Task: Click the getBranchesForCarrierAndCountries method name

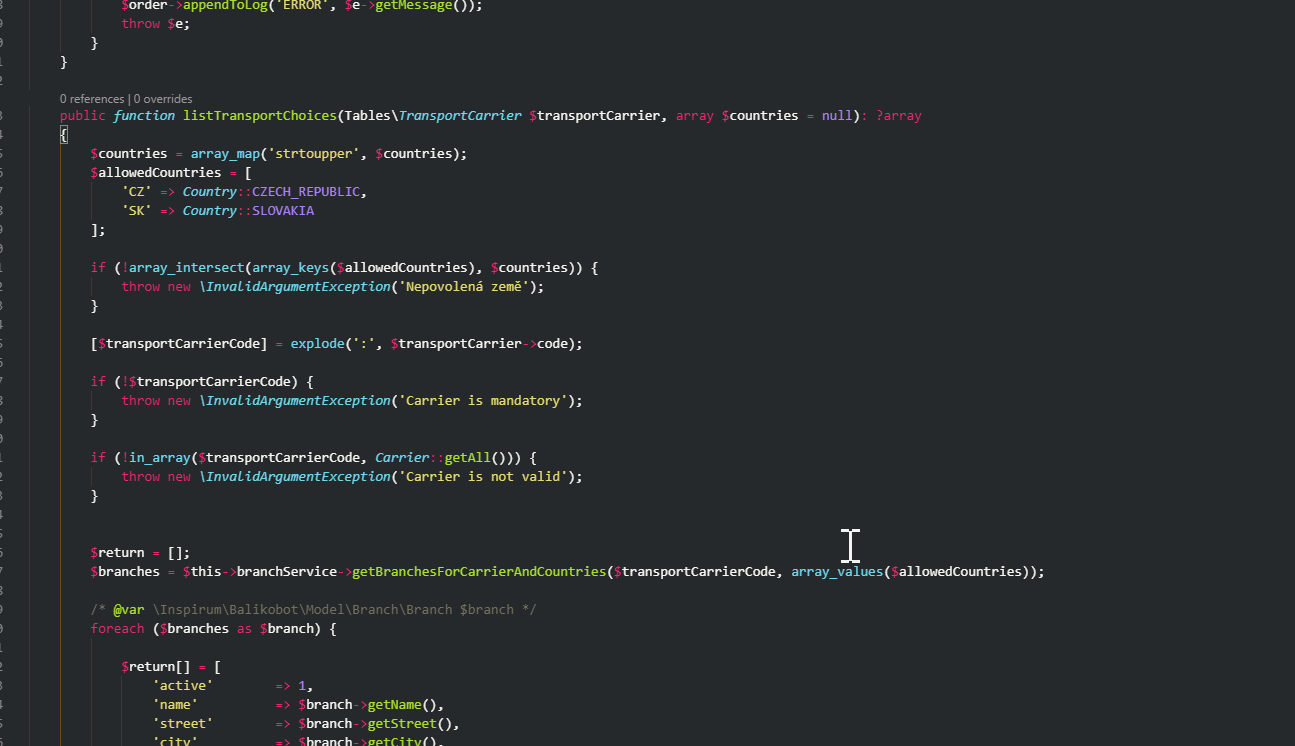Action: tap(479, 572)
